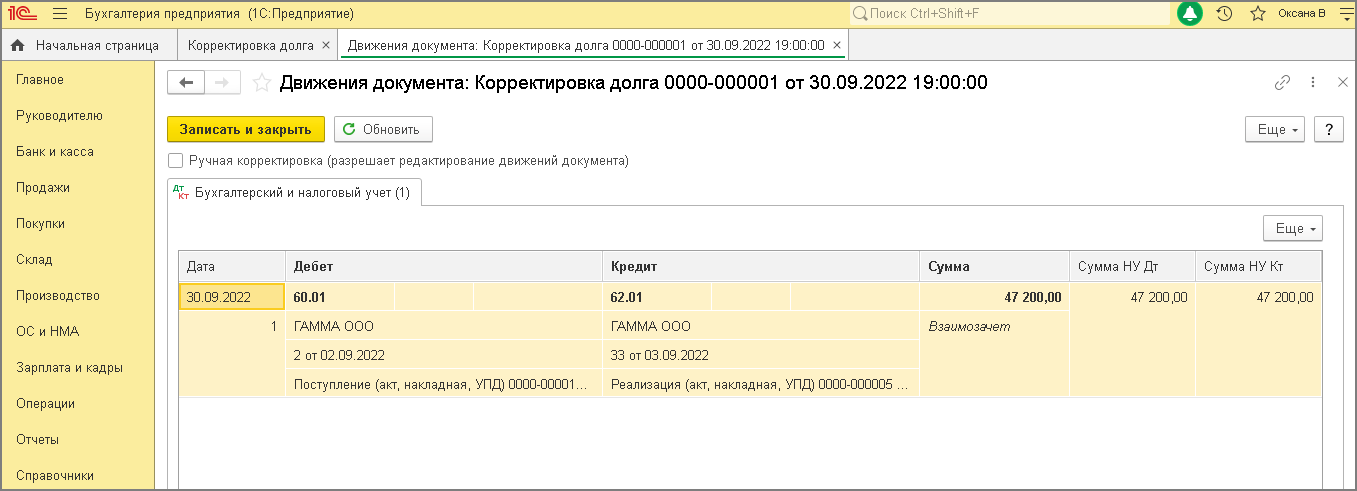The width and height of the screenshot is (1357, 491).
Task: Open the Банк и касса section
Action: click(55, 151)
